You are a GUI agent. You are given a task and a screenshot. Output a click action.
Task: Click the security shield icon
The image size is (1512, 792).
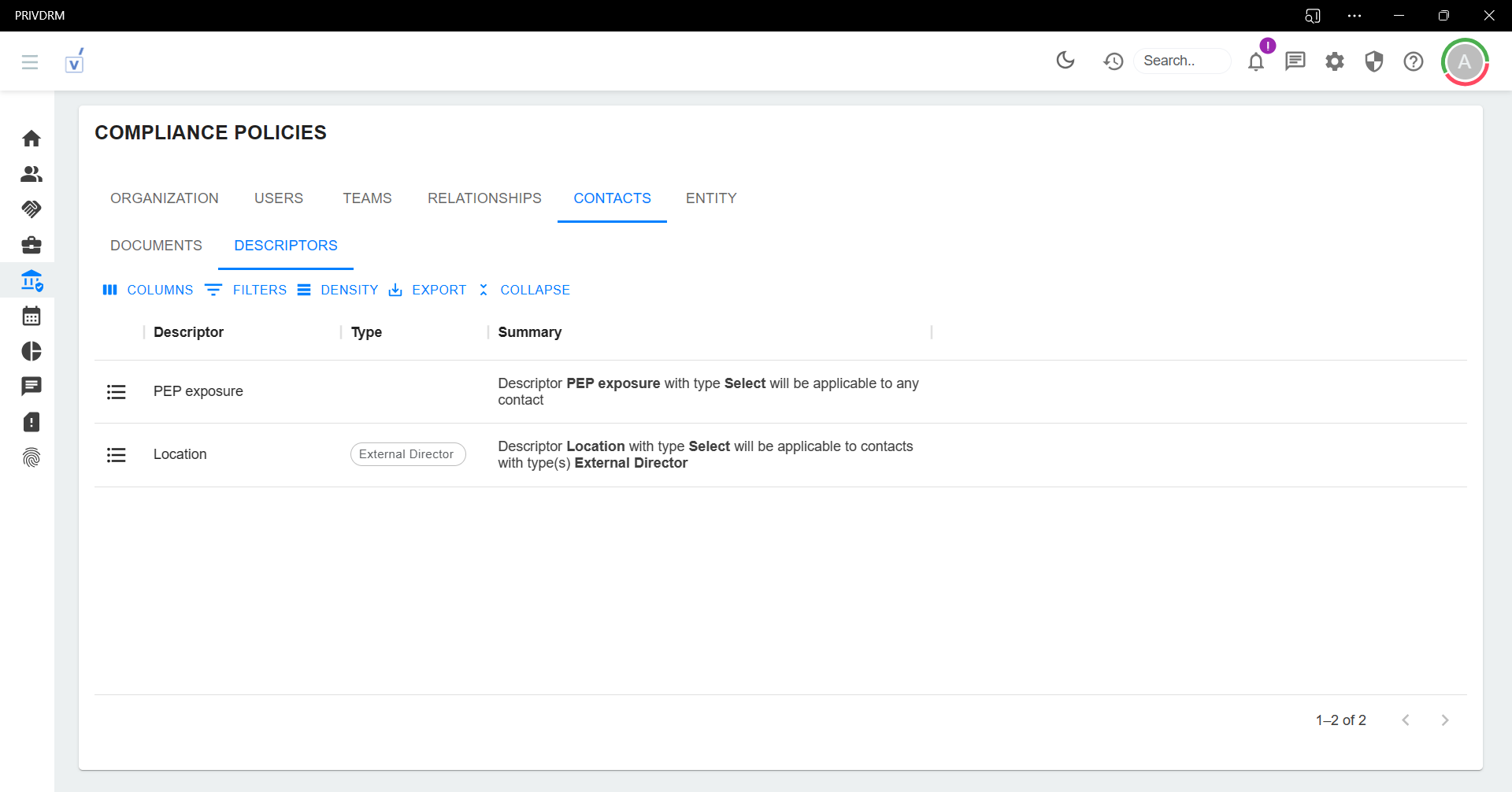click(x=1374, y=61)
